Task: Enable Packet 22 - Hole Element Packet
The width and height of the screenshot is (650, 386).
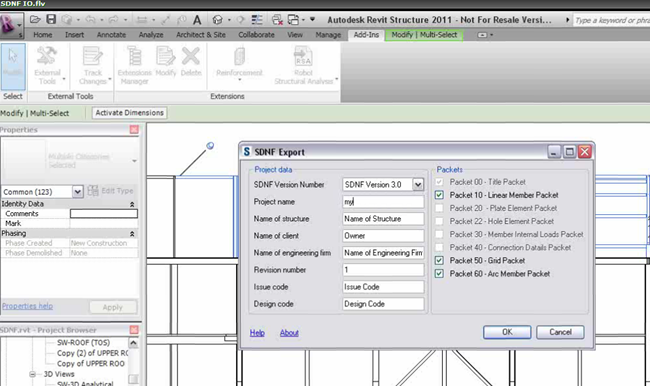Action: (439, 221)
